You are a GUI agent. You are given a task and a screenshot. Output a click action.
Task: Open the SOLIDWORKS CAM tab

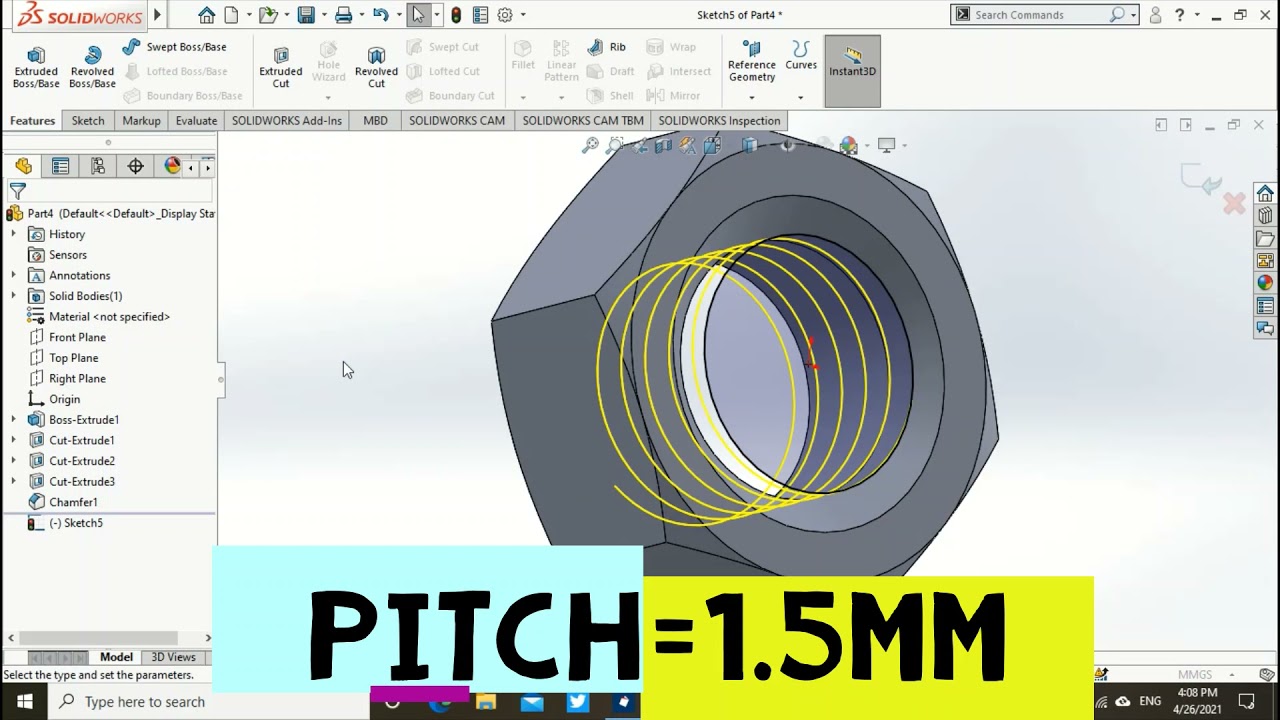(x=457, y=121)
